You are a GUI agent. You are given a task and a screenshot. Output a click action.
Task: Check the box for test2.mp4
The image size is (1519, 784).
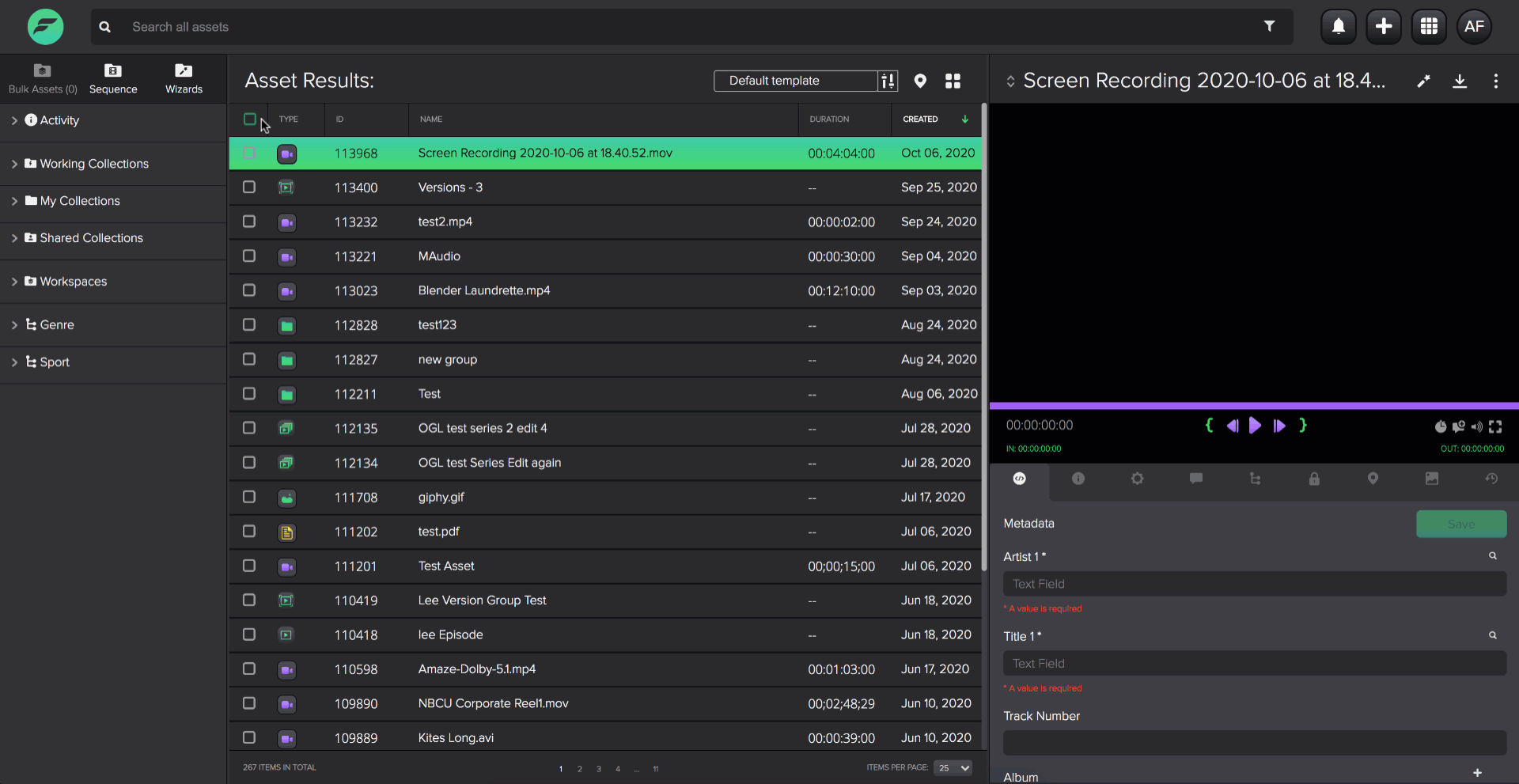[249, 222]
